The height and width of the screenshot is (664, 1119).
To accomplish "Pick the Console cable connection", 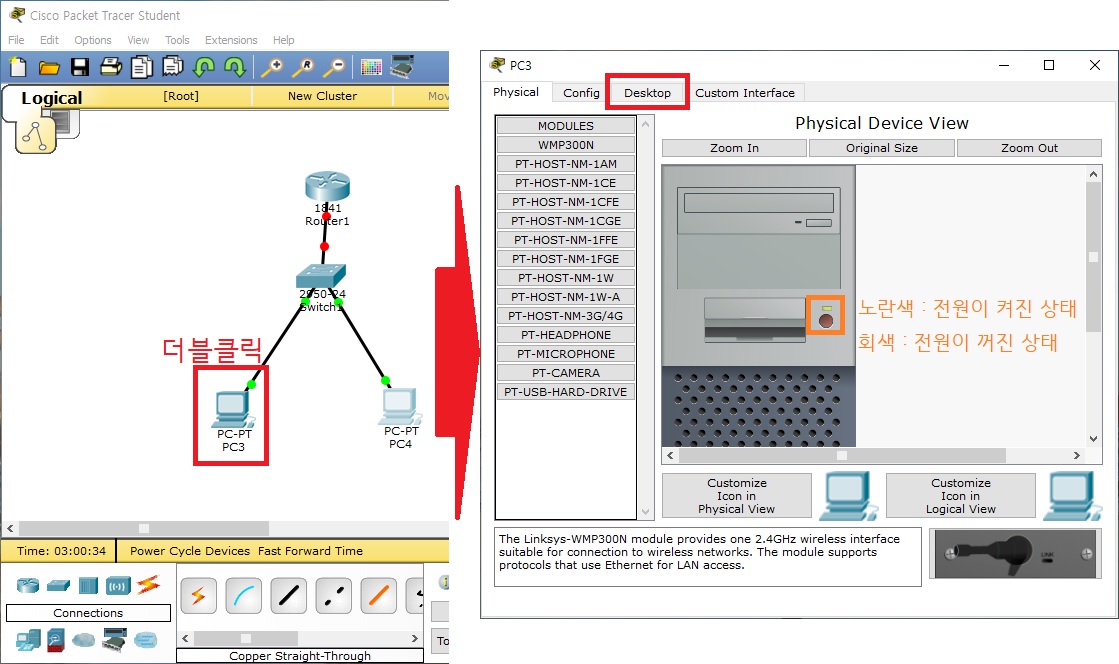I will [243, 595].
